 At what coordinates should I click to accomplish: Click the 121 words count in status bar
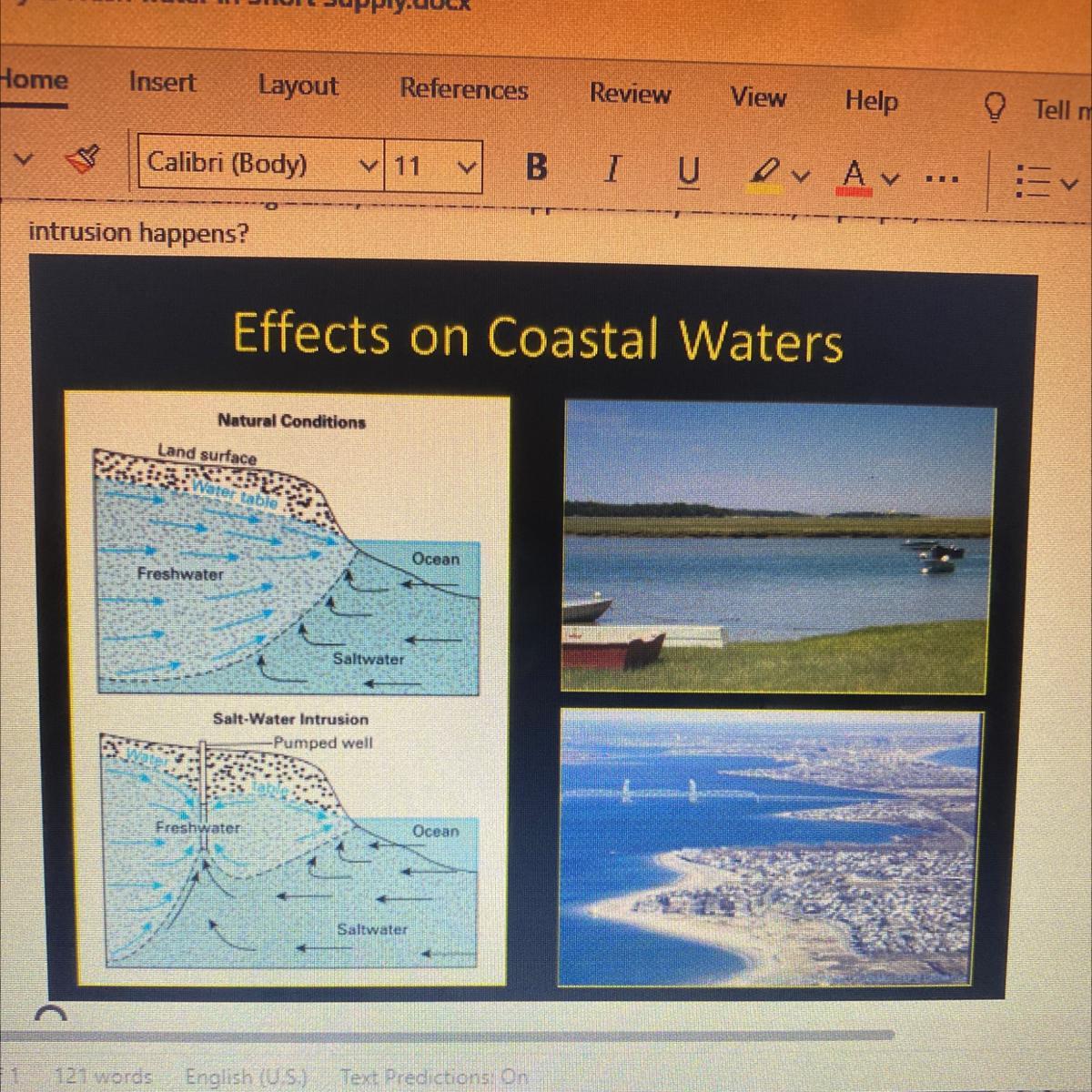(x=103, y=1077)
